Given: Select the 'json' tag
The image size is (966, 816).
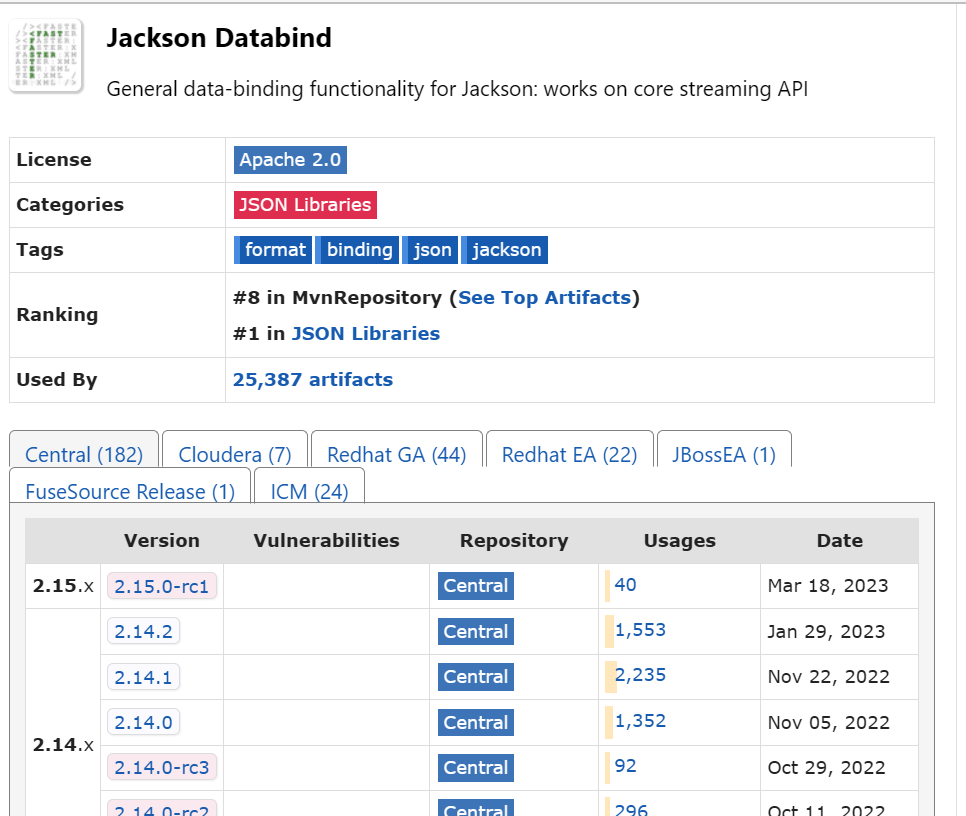Looking at the screenshot, I should point(430,250).
